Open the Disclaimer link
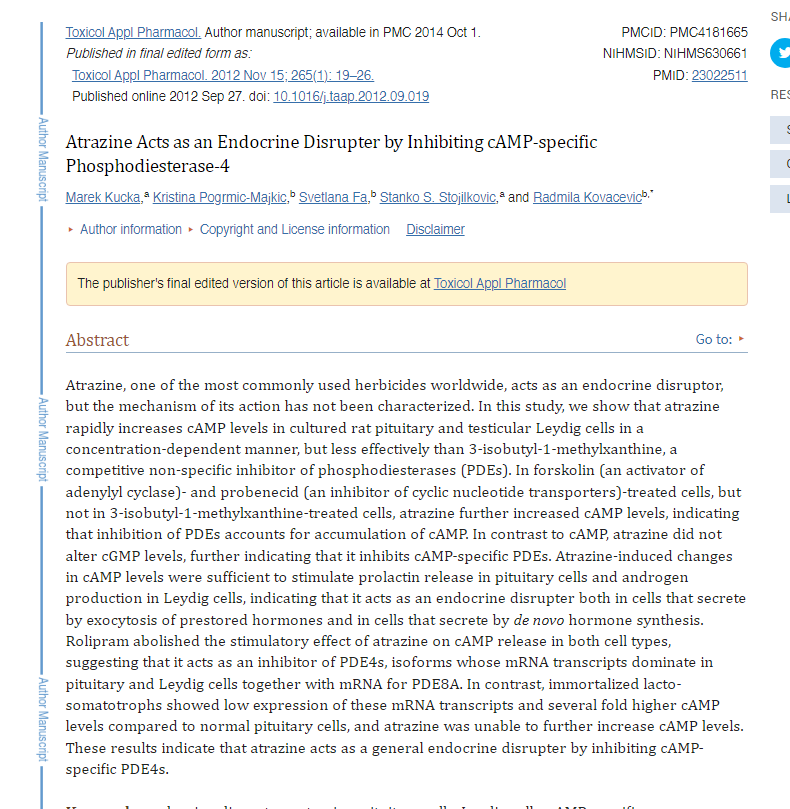This screenshot has width=790, height=809. click(435, 229)
